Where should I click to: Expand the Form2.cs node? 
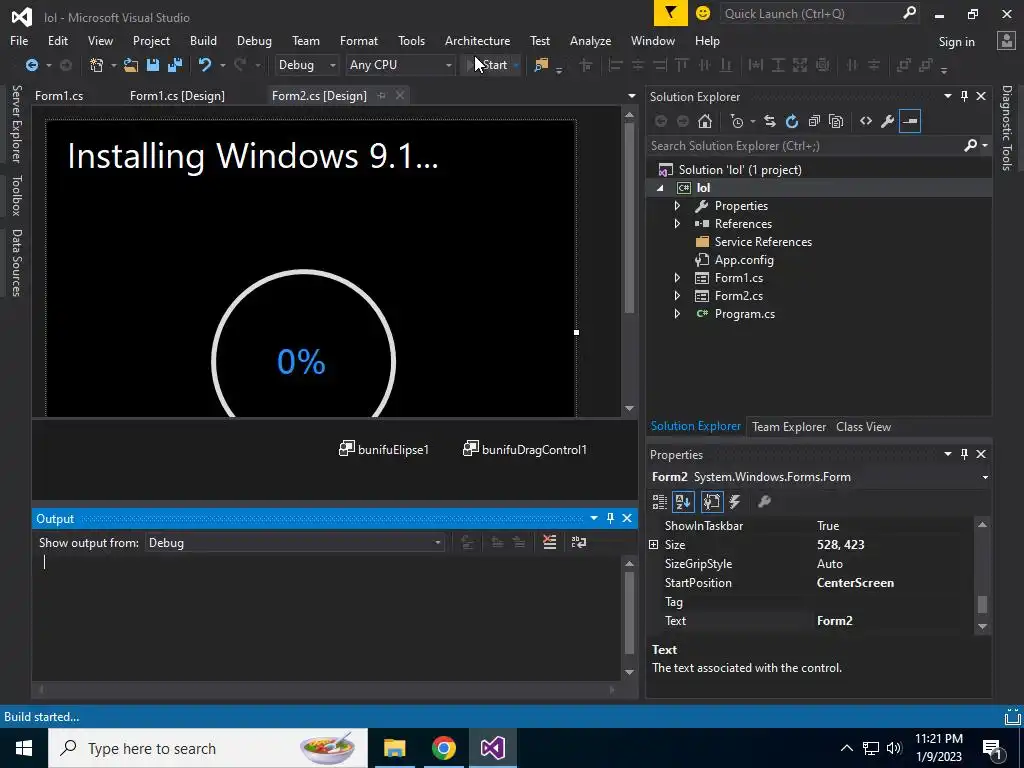pyautogui.click(x=677, y=296)
